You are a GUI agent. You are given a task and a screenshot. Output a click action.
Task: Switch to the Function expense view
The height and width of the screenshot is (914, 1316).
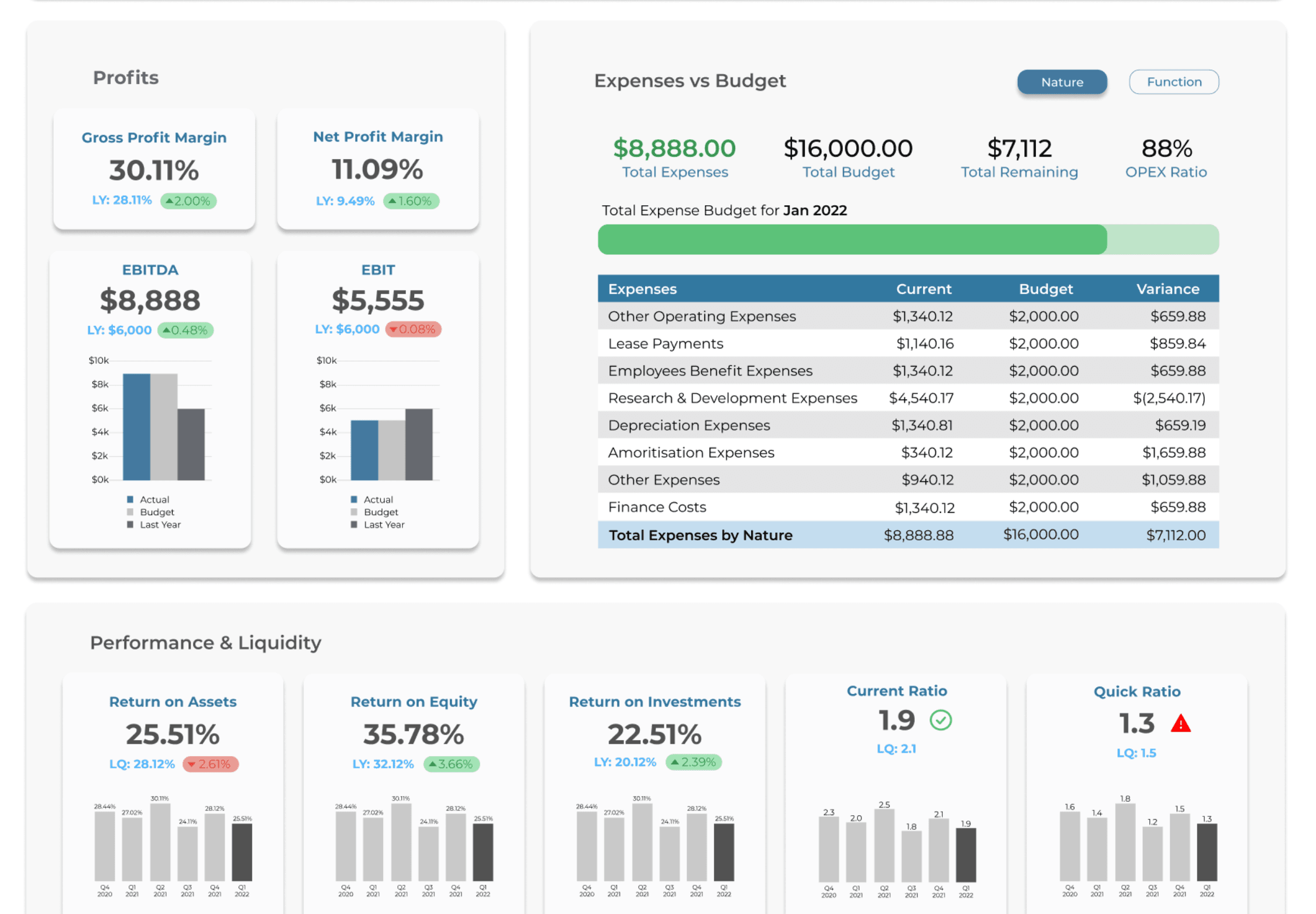pos(1173,82)
